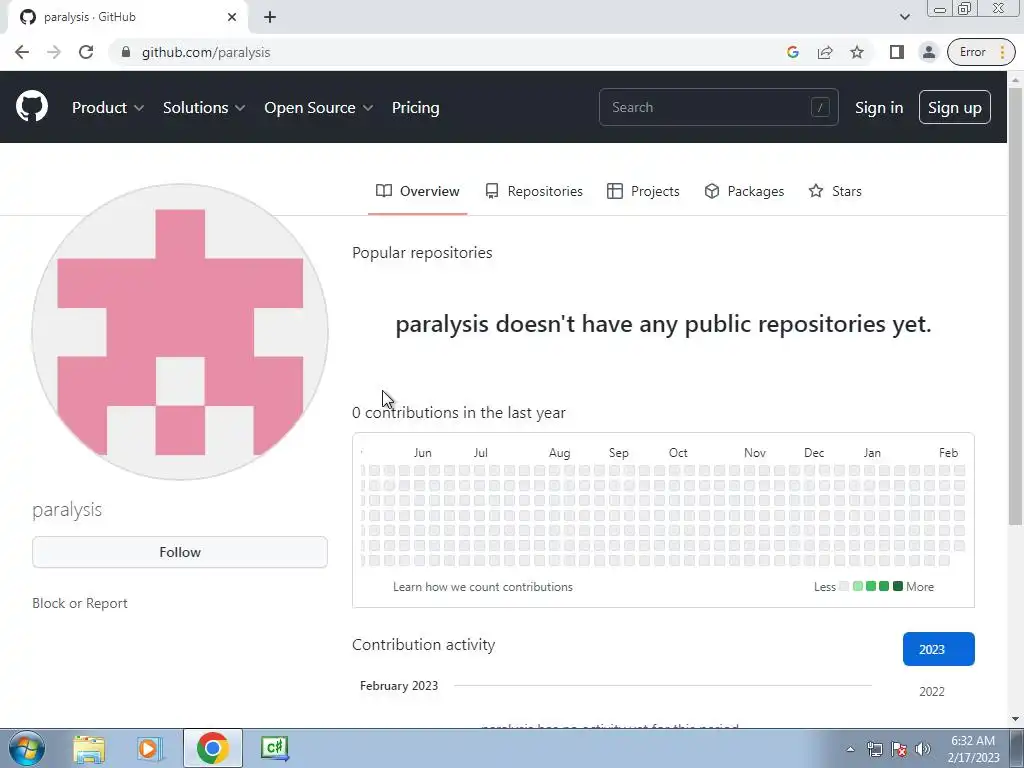
Task: Click the darkest green legend swatch
Action: pyautogui.click(x=898, y=586)
